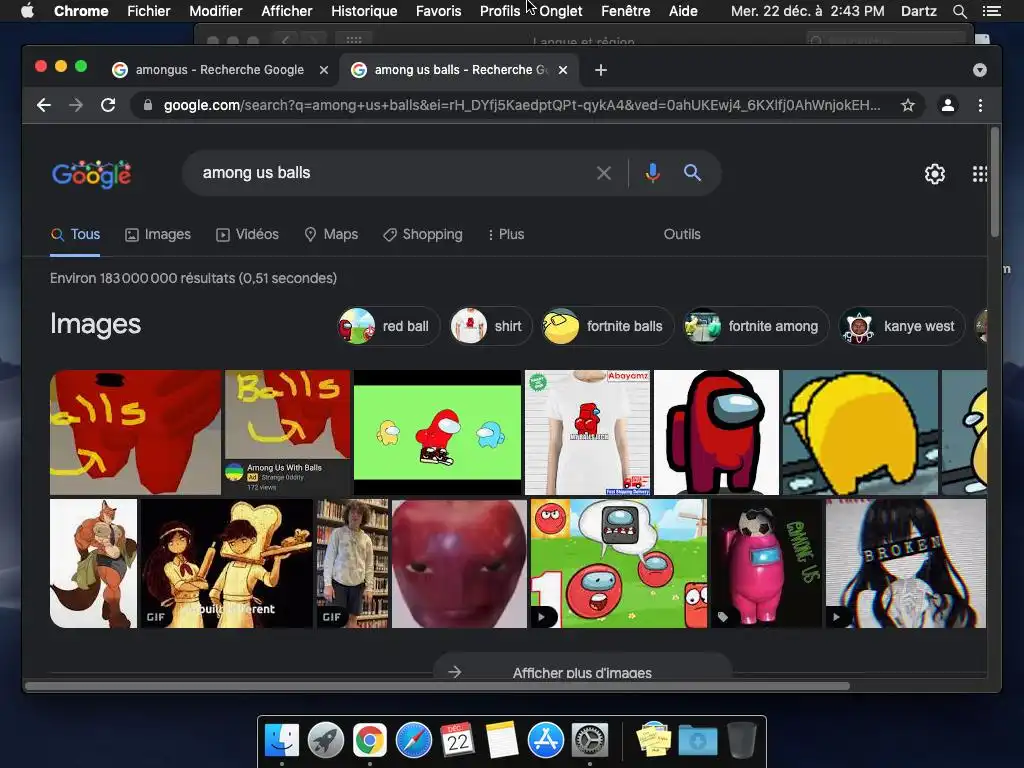The height and width of the screenshot is (768, 1024).
Task: Go back to the previous page
Action: pyautogui.click(x=44, y=105)
